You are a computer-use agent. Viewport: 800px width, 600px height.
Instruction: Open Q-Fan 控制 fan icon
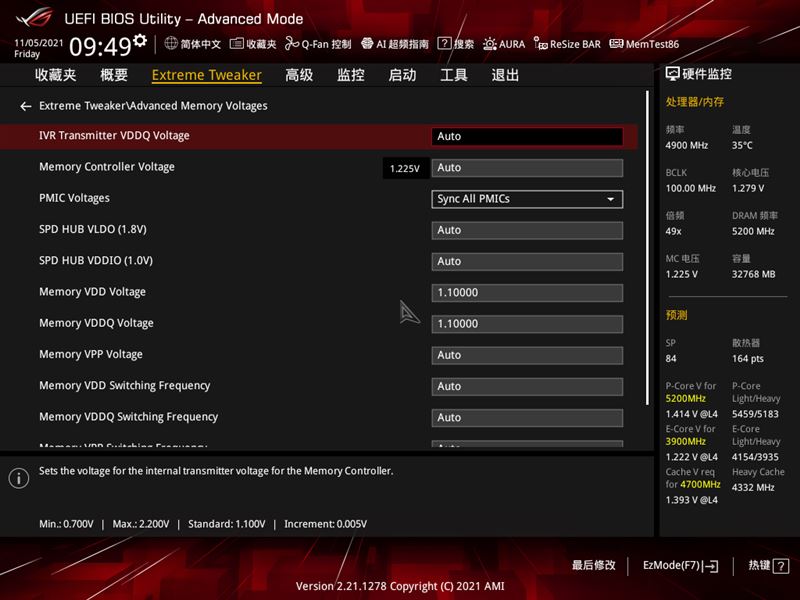(x=292, y=43)
